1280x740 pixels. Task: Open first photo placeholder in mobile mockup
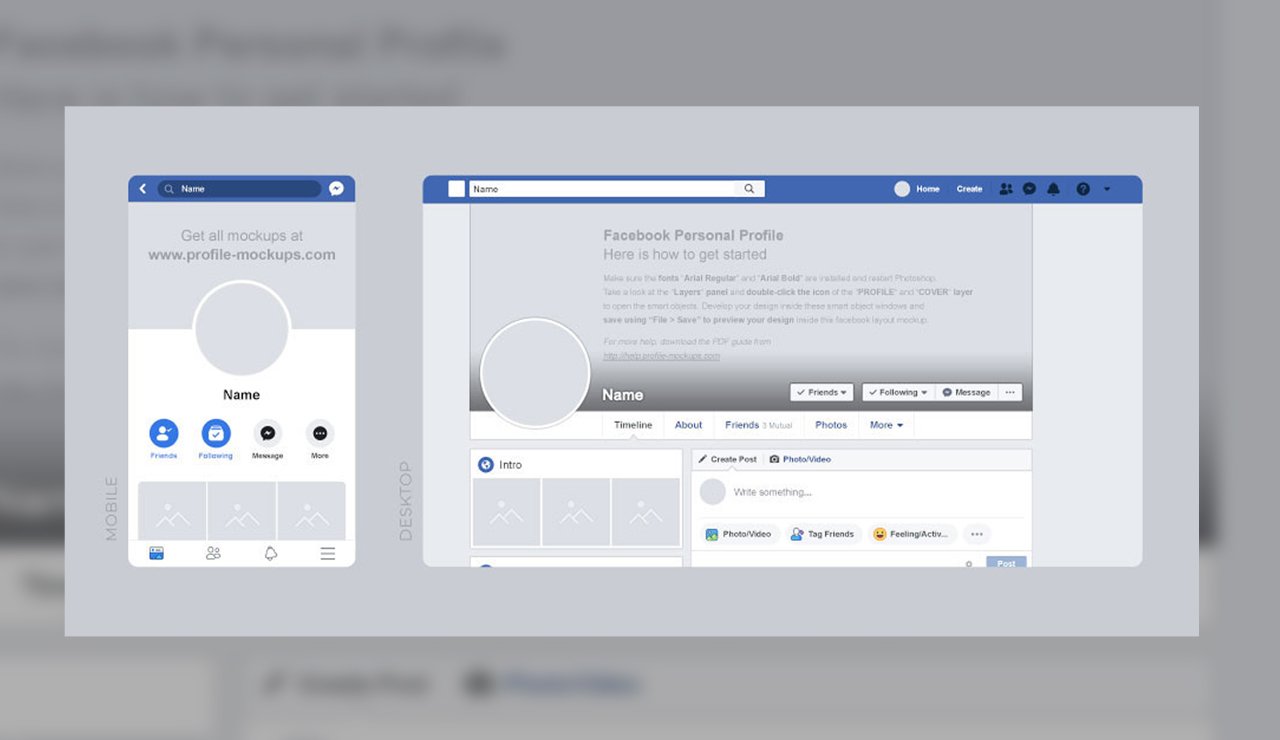pyautogui.click(x=172, y=511)
